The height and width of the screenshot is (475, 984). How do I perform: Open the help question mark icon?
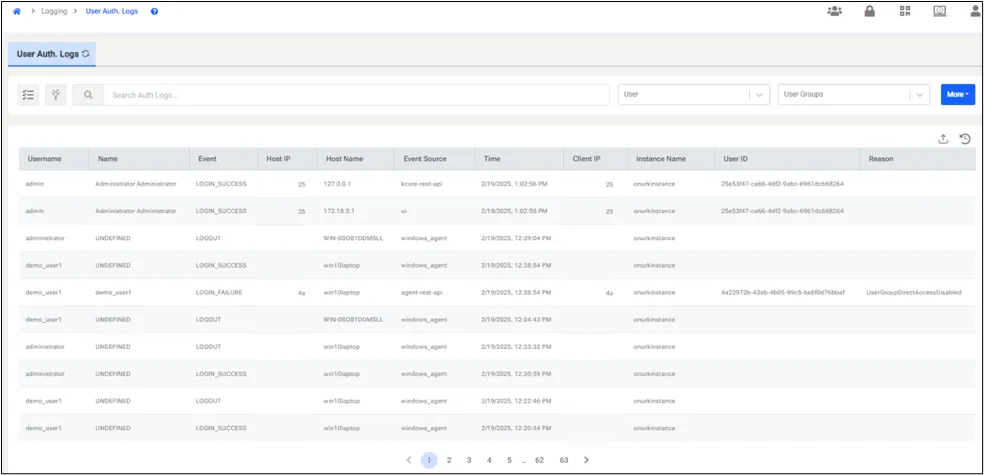(154, 11)
